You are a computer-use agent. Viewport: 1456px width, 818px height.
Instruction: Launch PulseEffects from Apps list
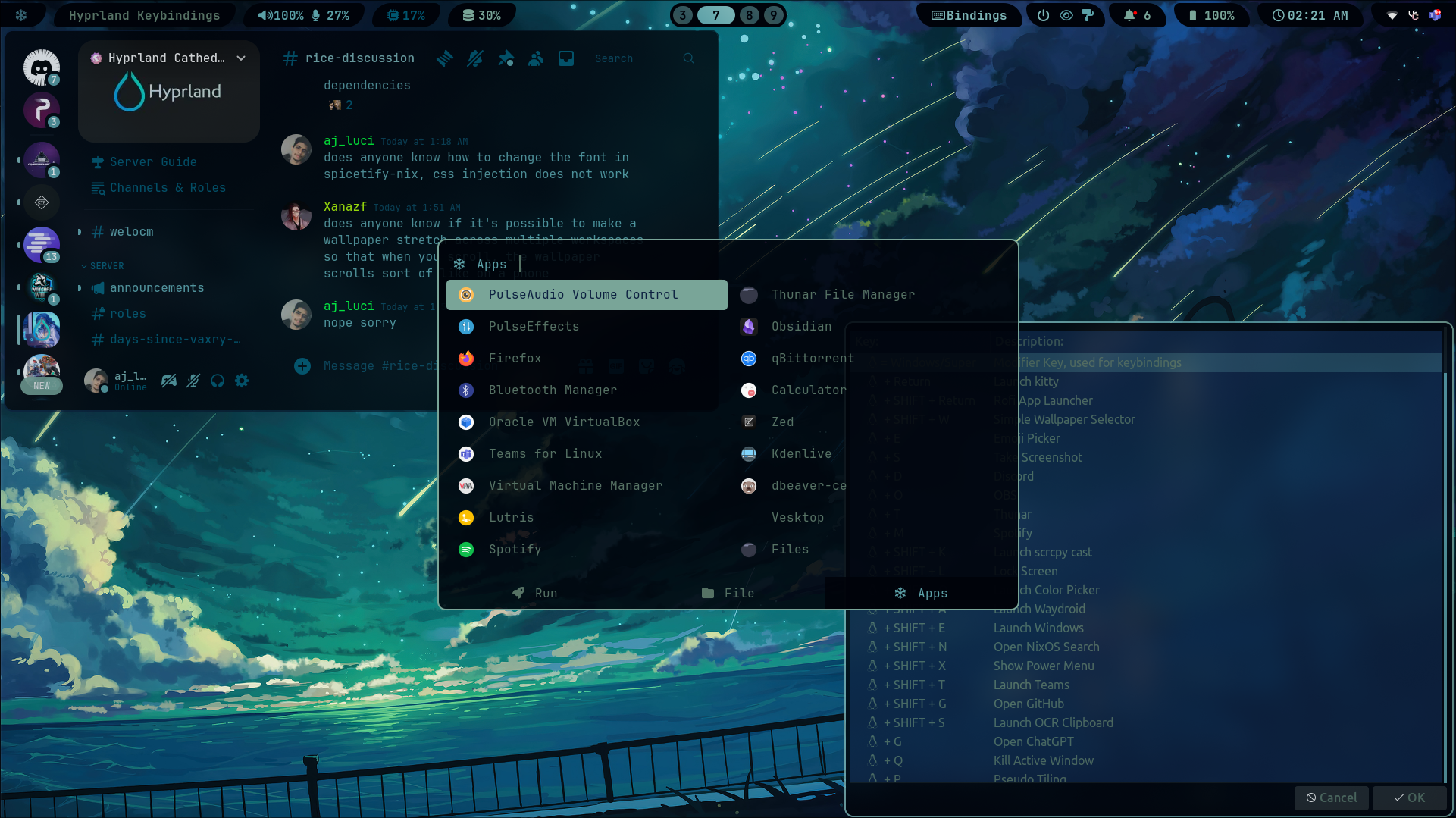[587, 326]
